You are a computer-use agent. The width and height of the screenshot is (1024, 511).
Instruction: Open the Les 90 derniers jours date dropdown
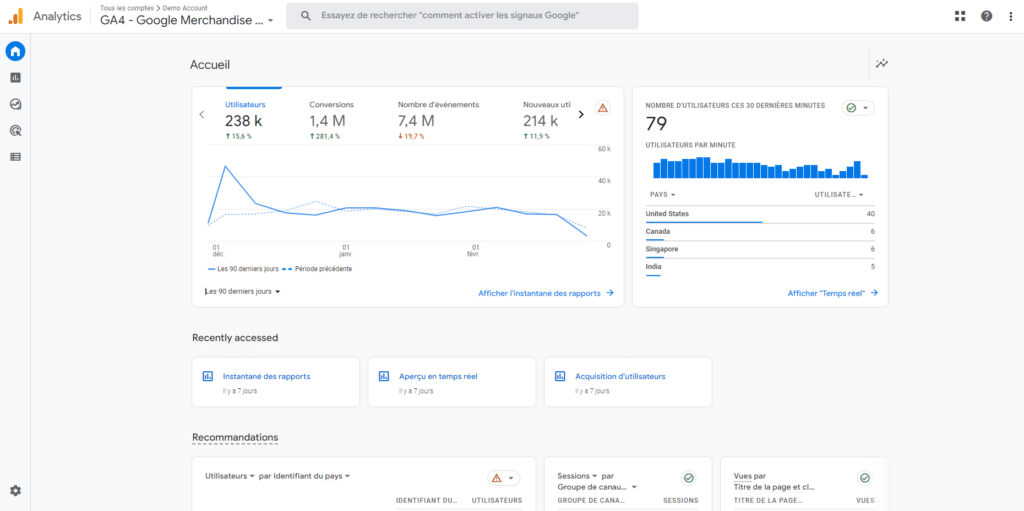(x=243, y=291)
